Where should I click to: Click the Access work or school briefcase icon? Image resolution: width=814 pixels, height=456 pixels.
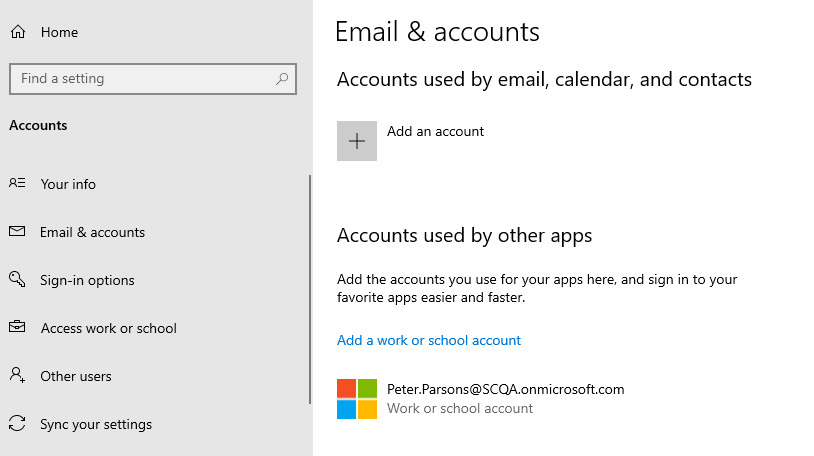(17, 327)
